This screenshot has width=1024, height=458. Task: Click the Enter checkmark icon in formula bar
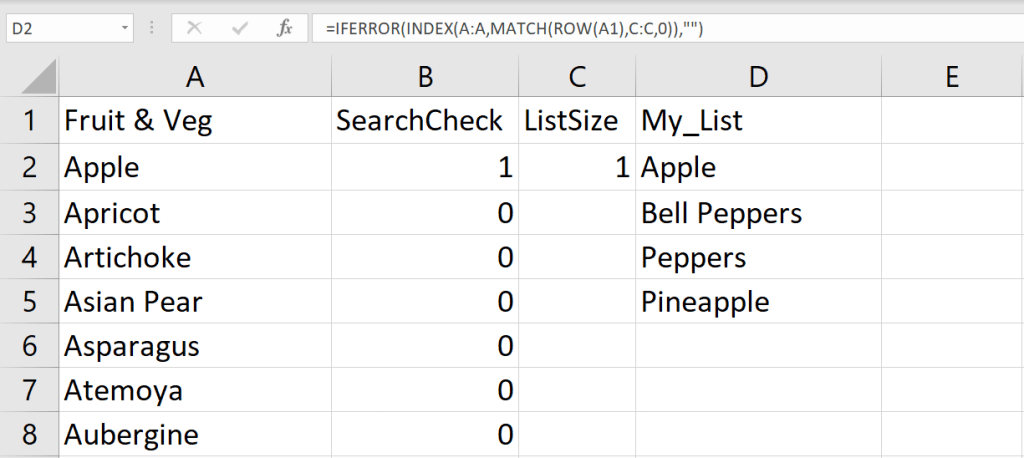coord(239,28)
